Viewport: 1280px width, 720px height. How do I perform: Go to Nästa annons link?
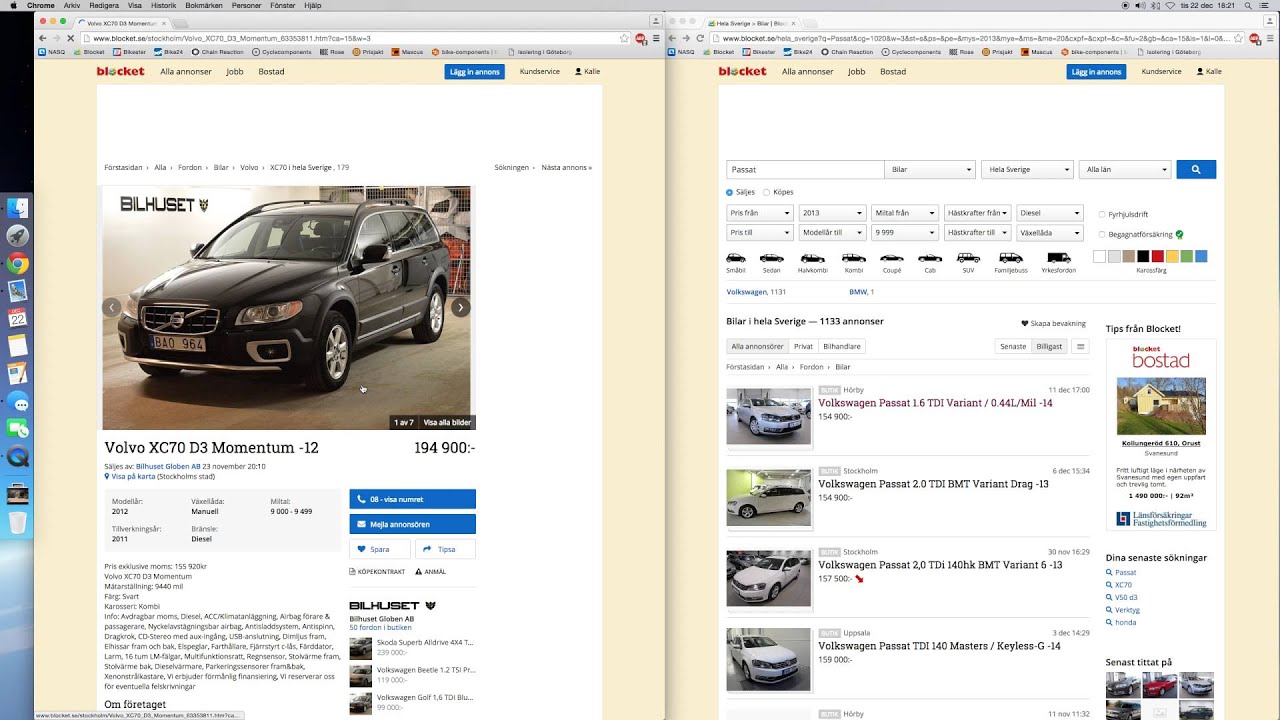tap(566, 168)
